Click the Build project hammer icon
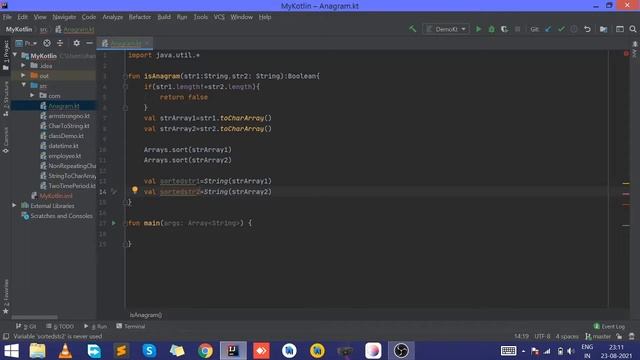 point(413,29)
